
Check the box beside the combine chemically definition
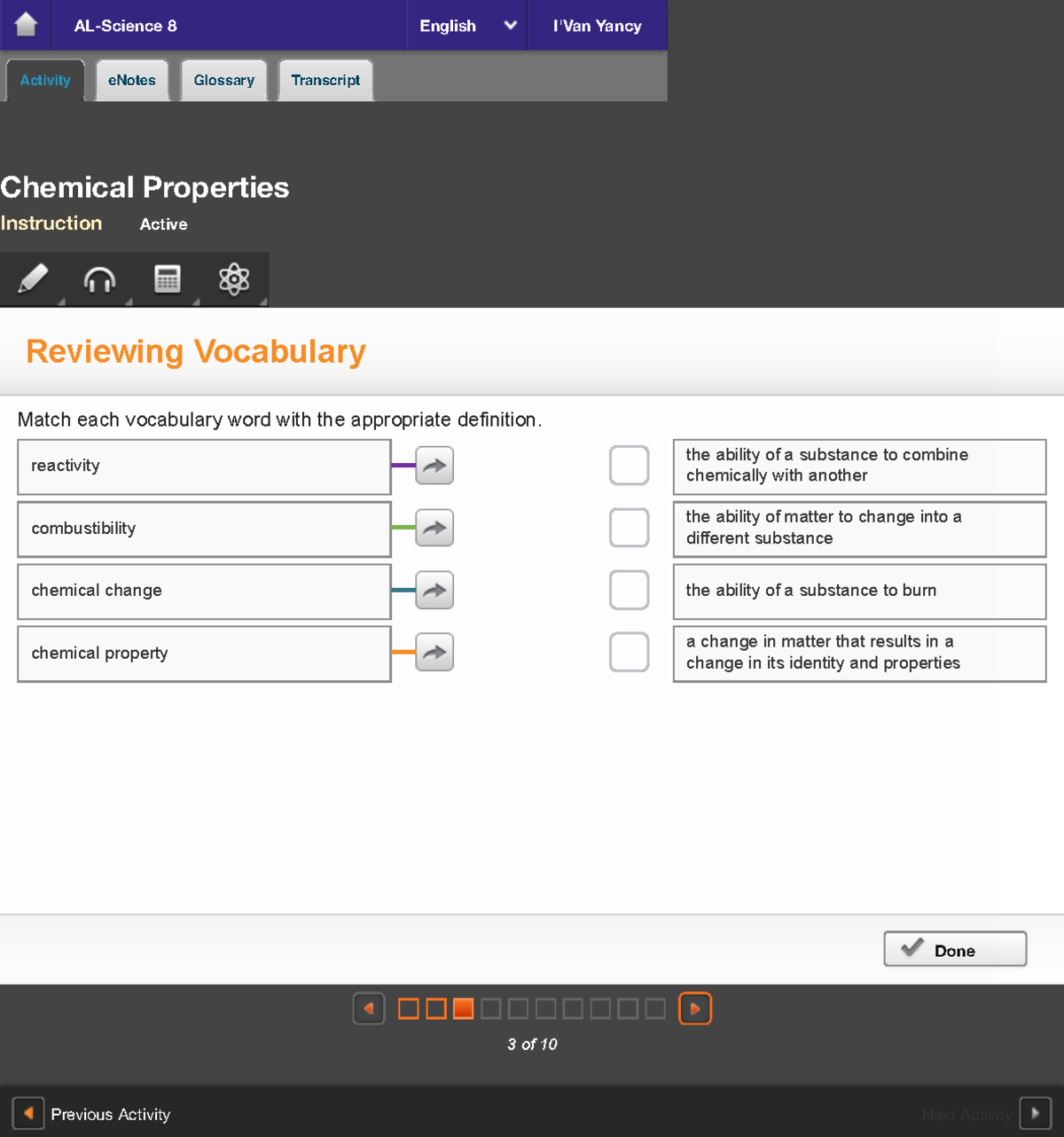pos(629,465)
